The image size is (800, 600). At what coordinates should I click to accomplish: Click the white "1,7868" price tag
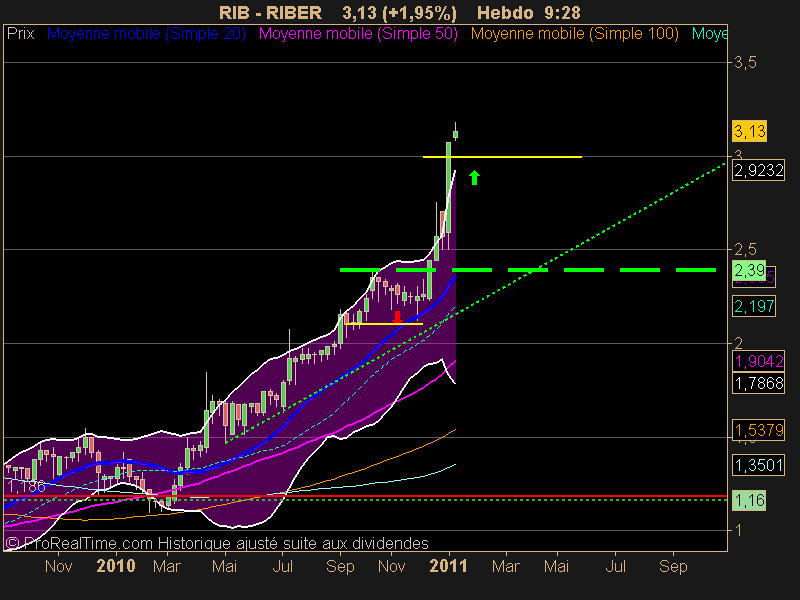pyautogui.click(x=758, y=383)
